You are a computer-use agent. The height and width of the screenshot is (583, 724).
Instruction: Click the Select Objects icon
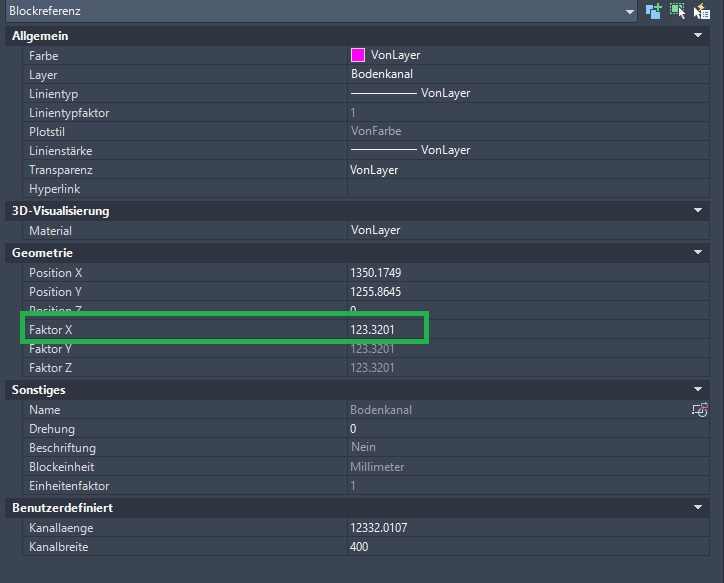677,11
